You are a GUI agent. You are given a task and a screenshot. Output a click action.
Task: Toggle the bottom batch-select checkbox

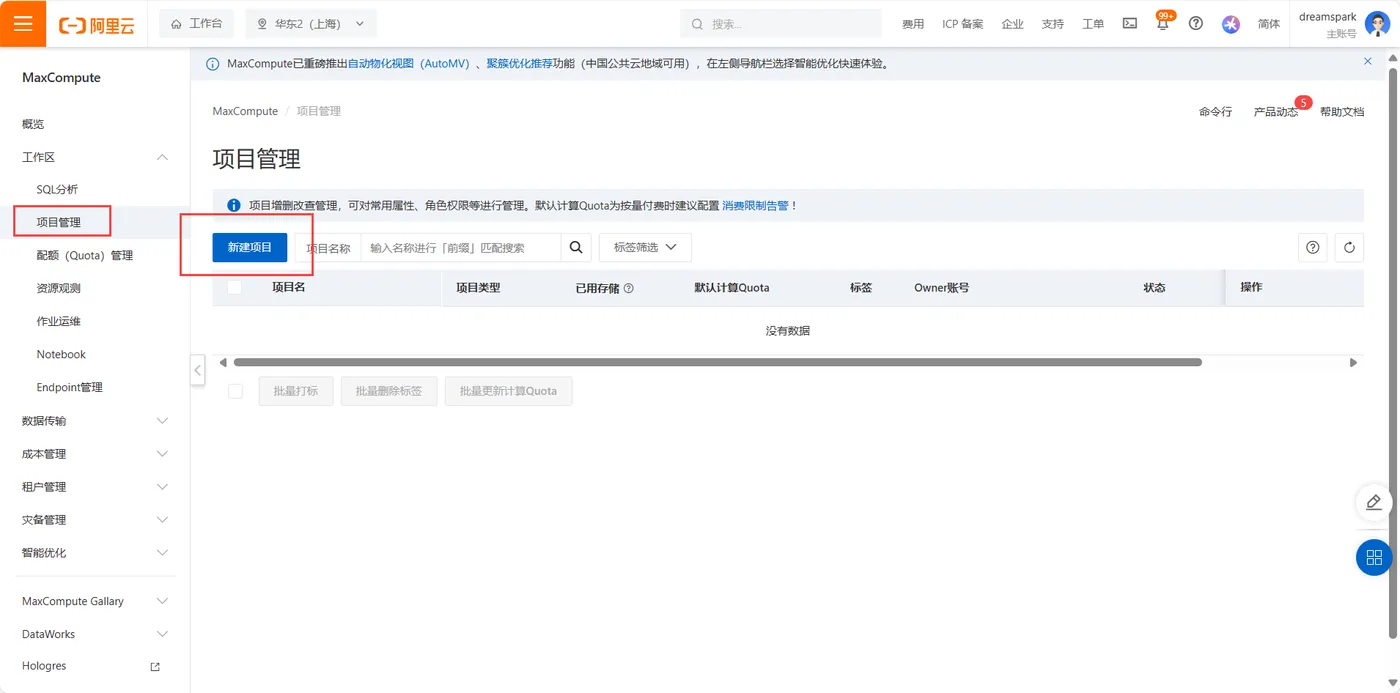[235, 391]
